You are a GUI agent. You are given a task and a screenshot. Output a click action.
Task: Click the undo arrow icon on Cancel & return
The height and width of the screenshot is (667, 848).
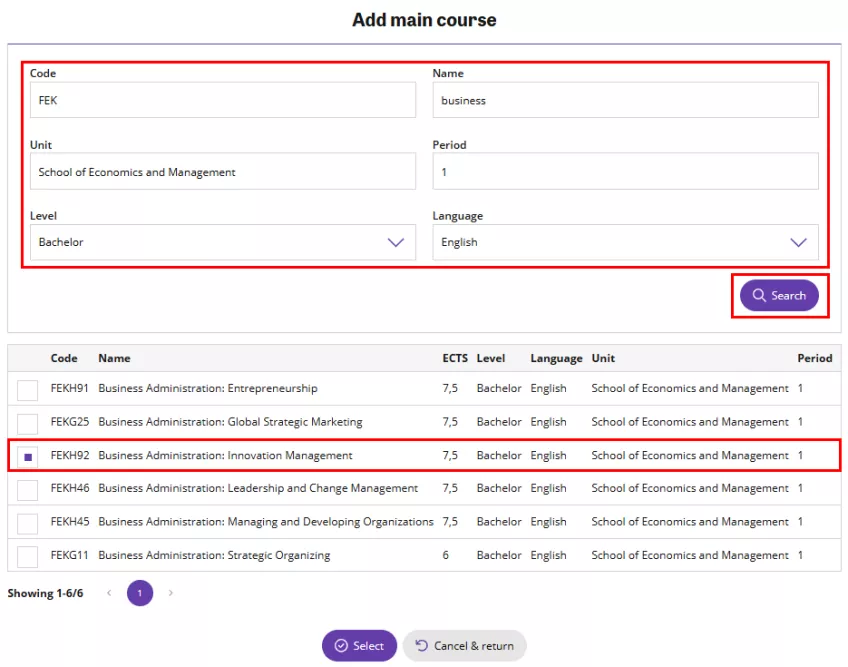coord(421,646)
